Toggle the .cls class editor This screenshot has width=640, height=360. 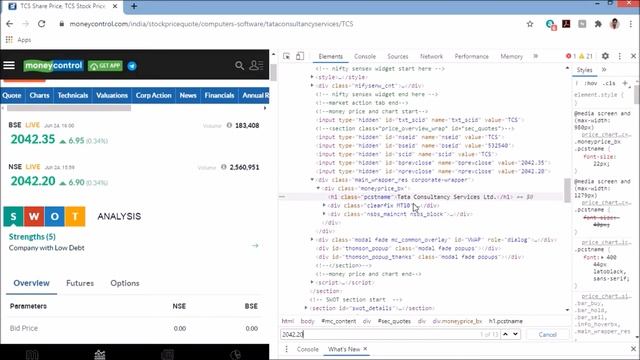point(610,83)
